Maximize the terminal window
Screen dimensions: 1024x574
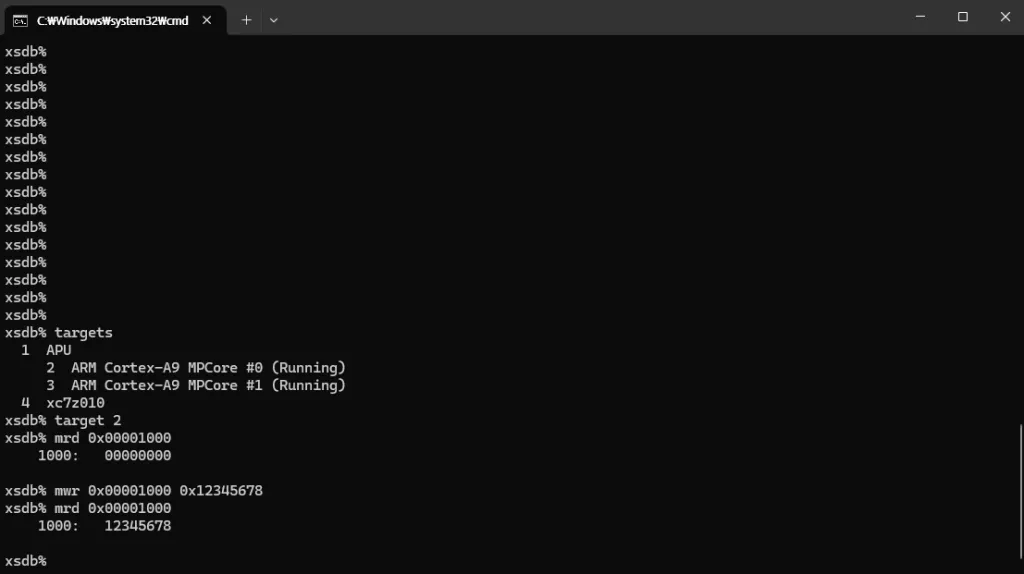[x=963, y=17]
